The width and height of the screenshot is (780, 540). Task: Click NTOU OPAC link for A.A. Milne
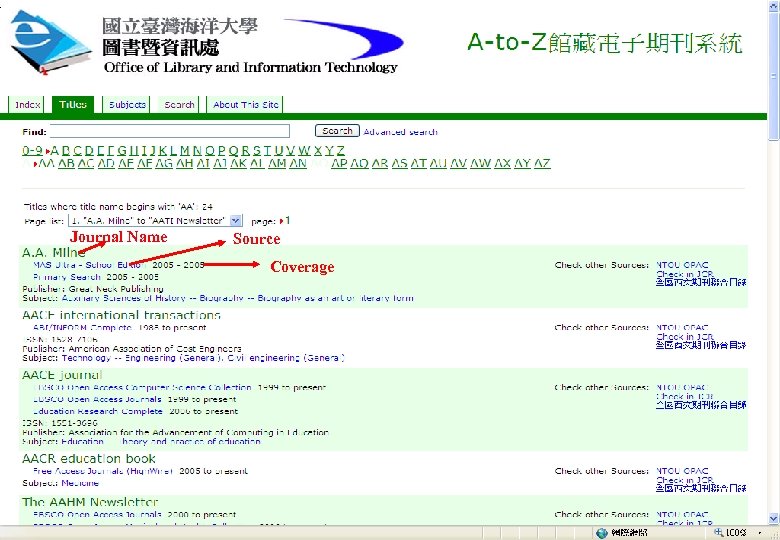click(x=682, y=265)
